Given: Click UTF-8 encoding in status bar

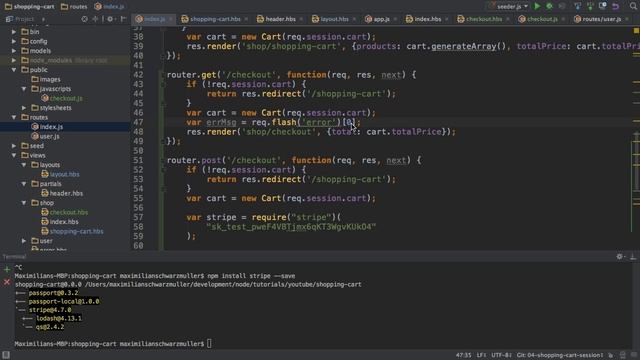Looking at the screenshot, I should click(x=501, y=355).
